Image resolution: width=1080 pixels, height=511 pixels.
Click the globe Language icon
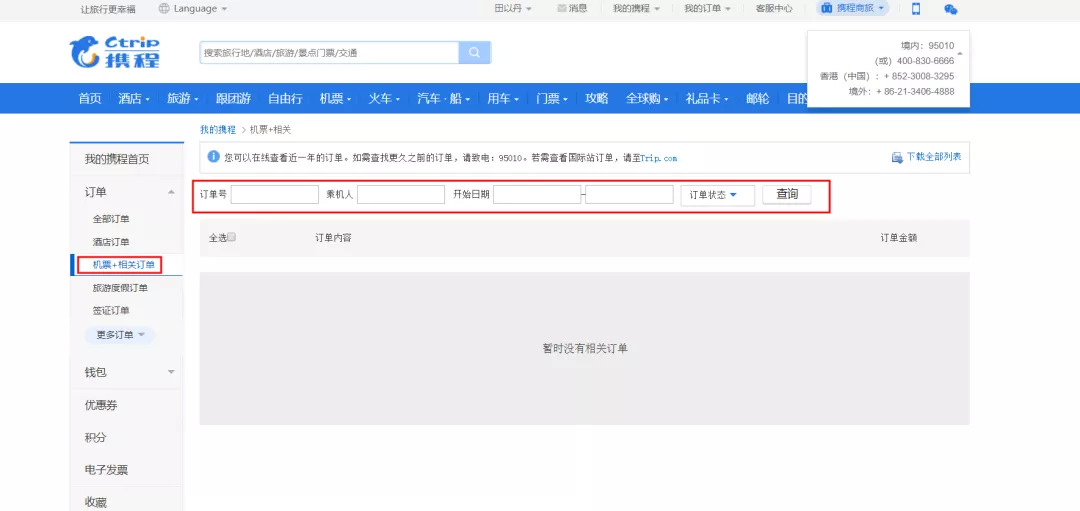click(x=164, y=9)
